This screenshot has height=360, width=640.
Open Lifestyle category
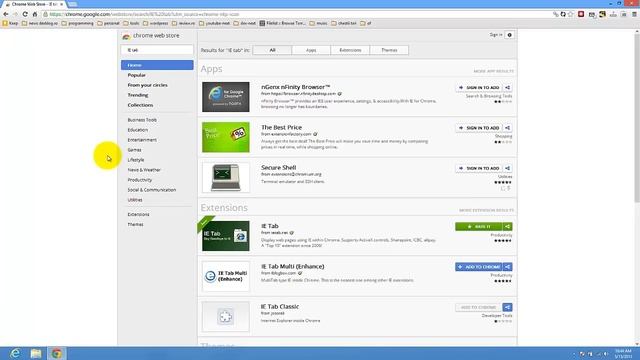(136, 160)
